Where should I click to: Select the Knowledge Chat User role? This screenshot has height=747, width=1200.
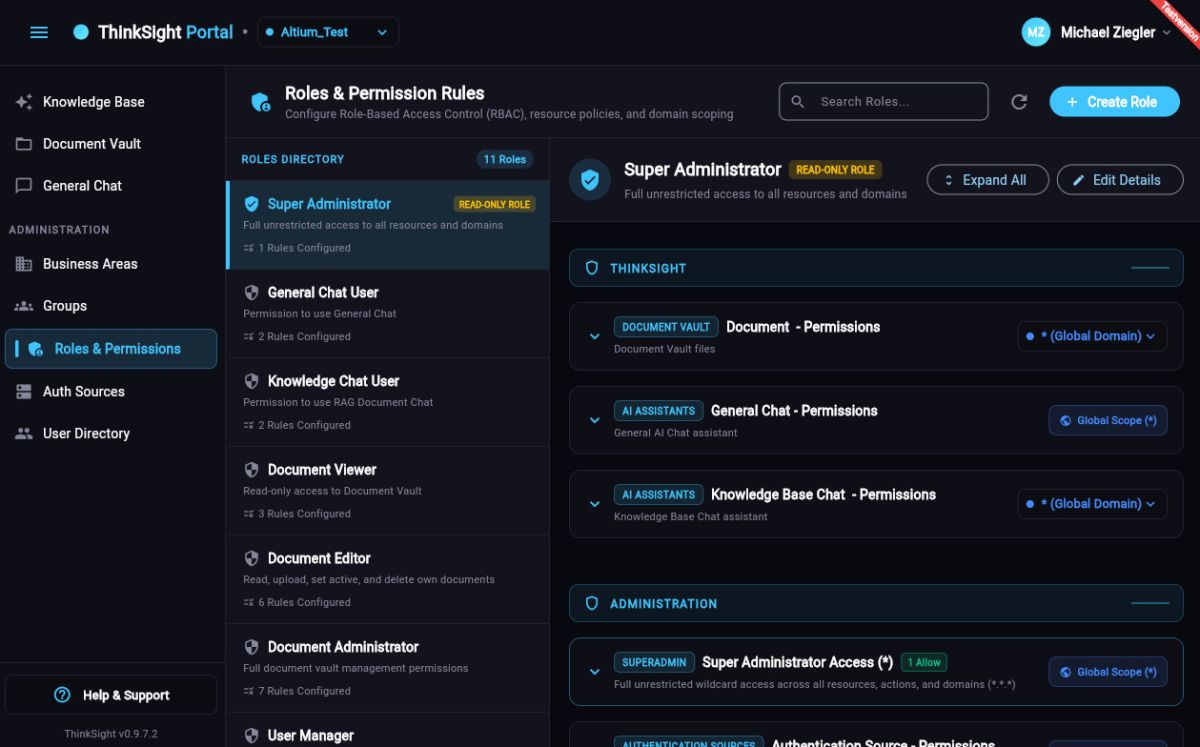click(388, 403)
